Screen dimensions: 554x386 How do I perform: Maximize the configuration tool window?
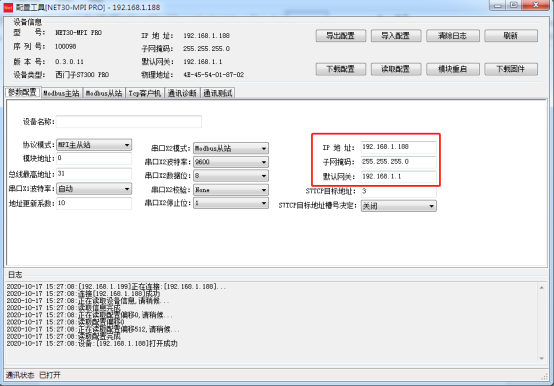pyautogui.click(x=513, y=5)
